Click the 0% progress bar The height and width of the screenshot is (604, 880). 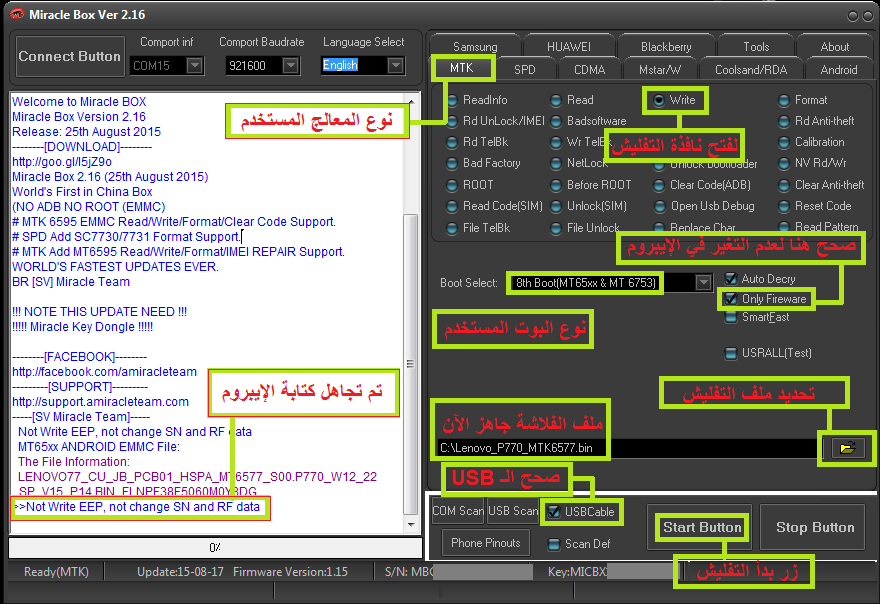pyautogui.click(x=215, y=547)
